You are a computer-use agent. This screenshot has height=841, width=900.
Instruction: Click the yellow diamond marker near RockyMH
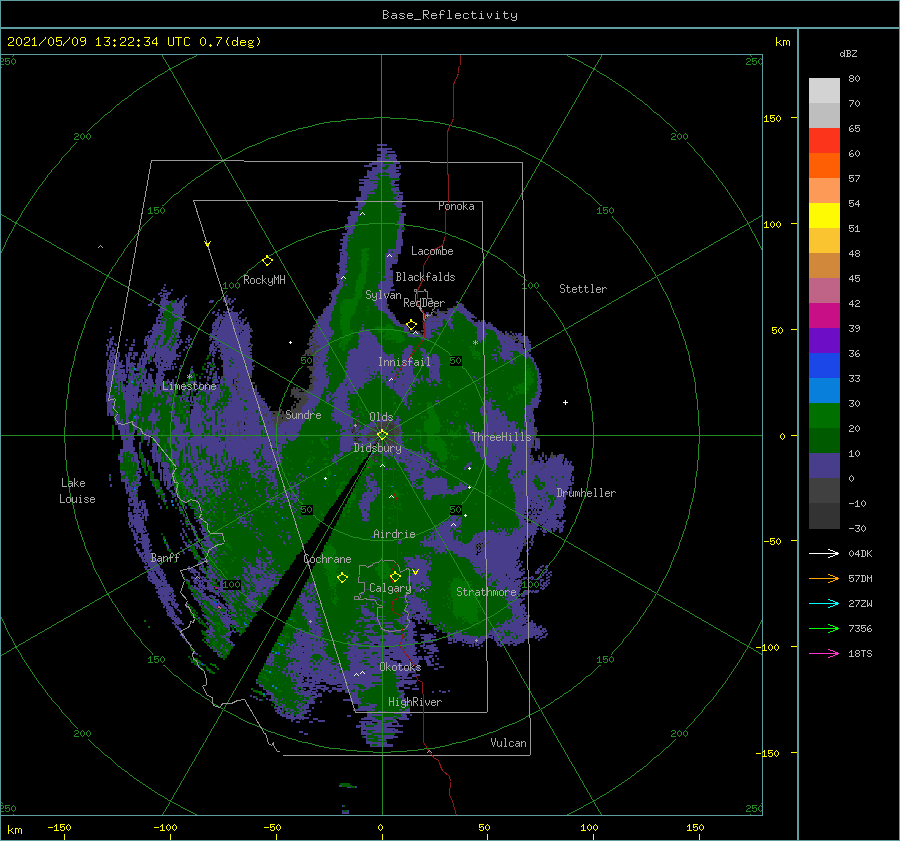[267, 261]
